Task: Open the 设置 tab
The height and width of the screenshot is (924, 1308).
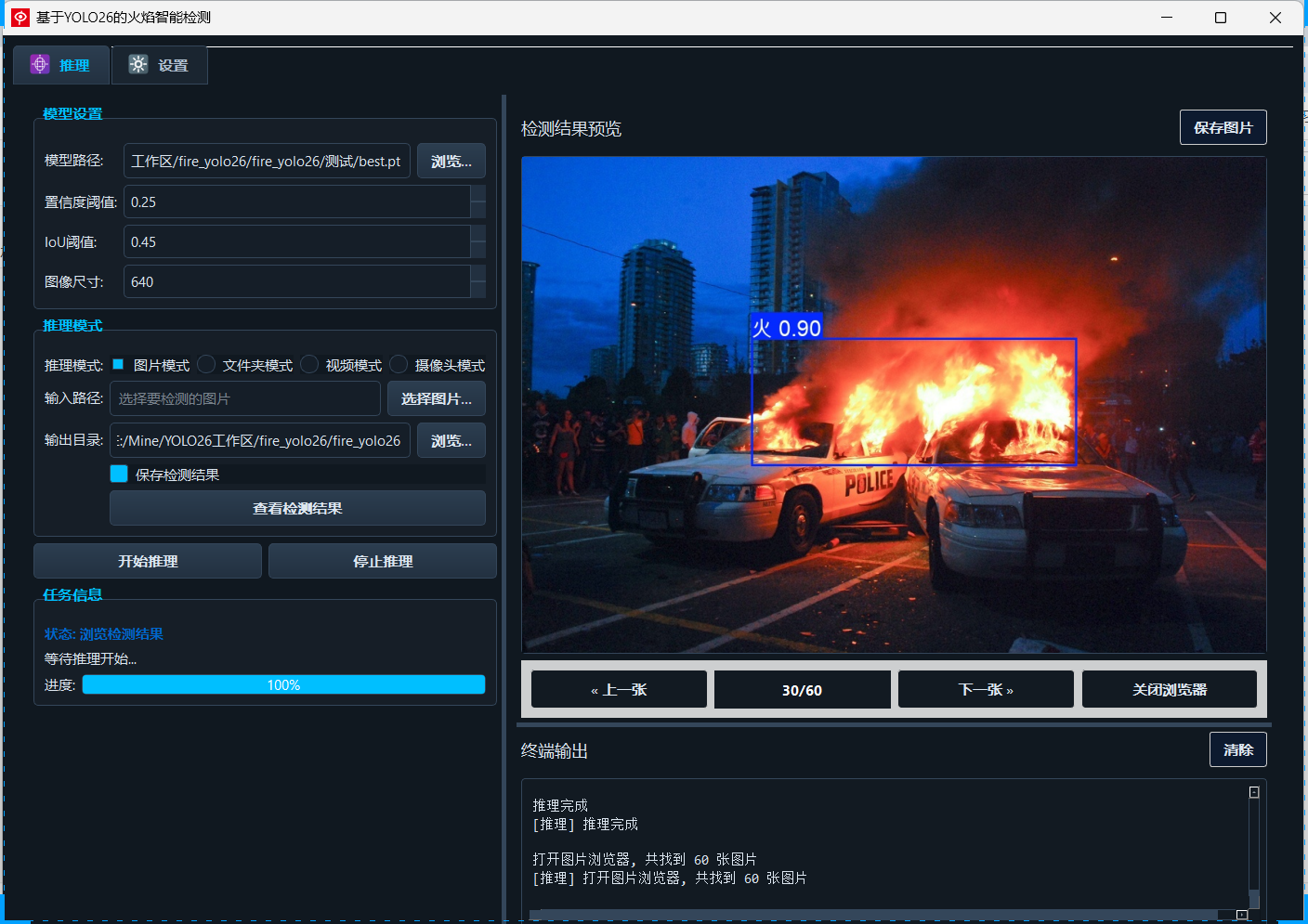Action: [x=159, y=65]
